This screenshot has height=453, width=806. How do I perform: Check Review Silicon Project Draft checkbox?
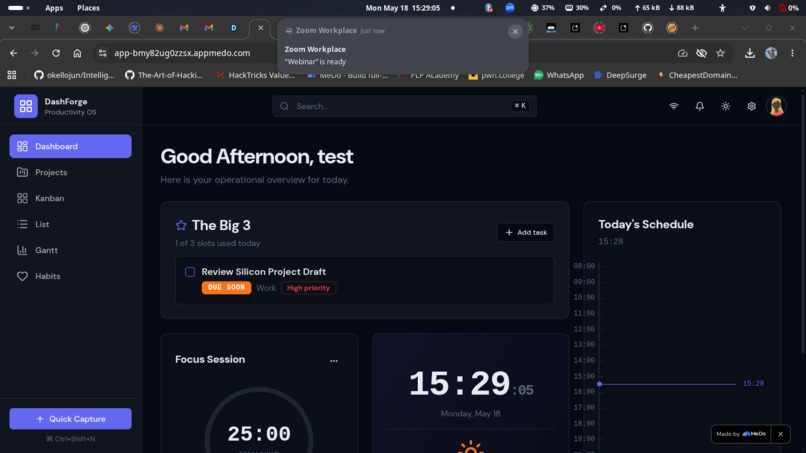click(190, 271)
